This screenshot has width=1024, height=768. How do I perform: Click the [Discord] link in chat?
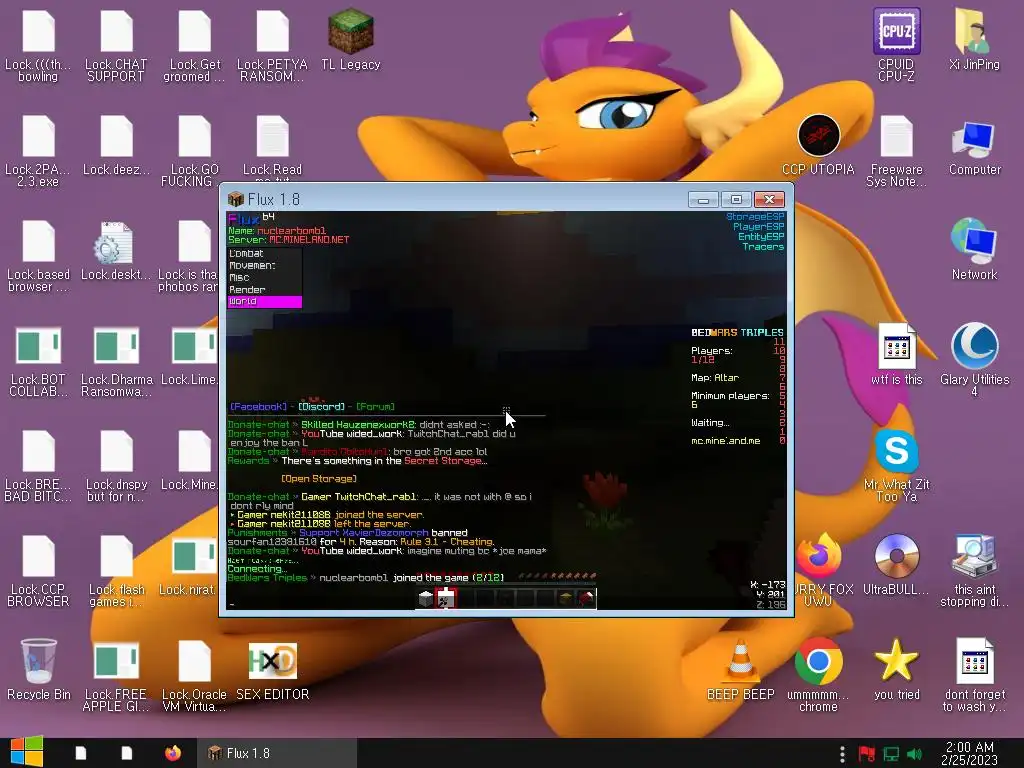click(321, 406)
